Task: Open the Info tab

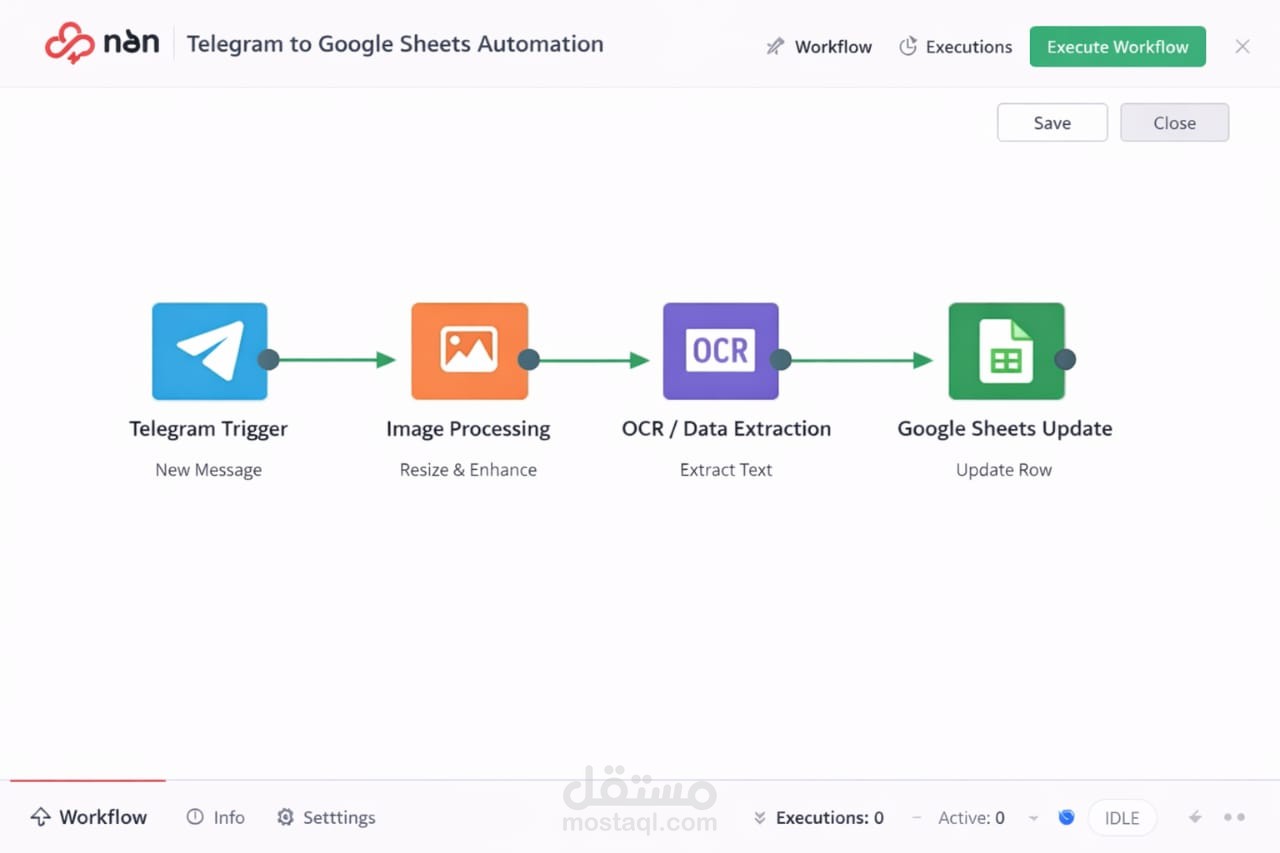Action: point(215,817)
